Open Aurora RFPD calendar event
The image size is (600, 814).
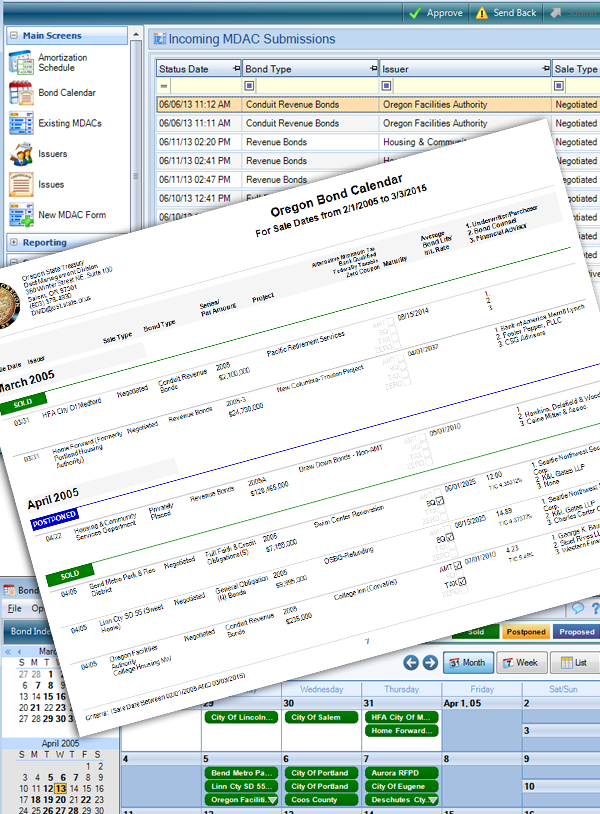[402, 773]
